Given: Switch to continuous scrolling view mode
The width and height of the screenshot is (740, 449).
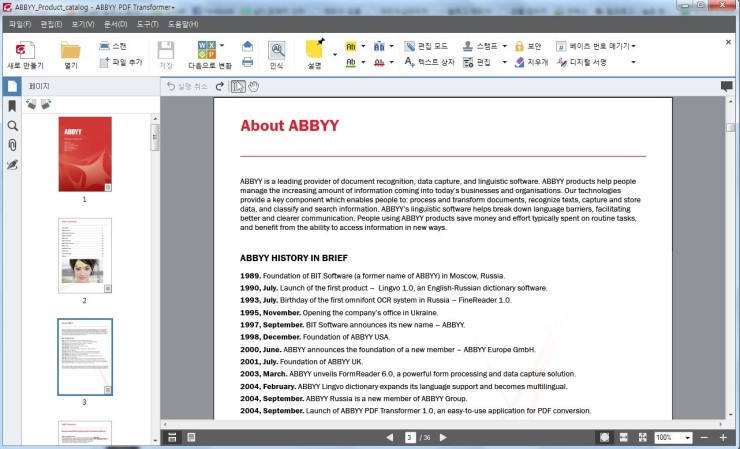Looking at the screenshot, I should [172, 438].
